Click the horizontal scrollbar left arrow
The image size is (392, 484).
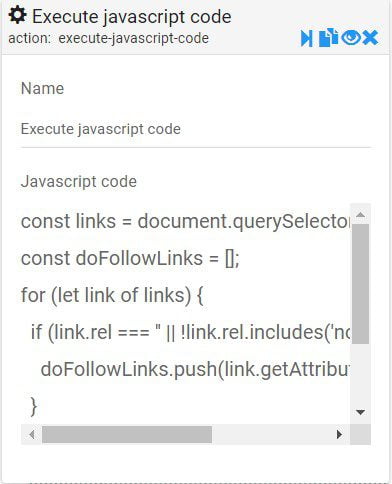pos(32,435)
